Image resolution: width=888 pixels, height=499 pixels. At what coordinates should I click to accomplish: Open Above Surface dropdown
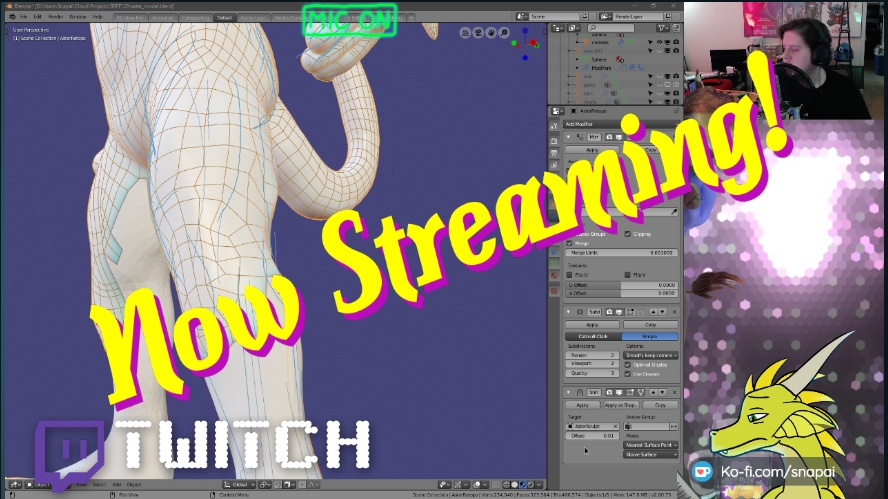tap(651, 455)
